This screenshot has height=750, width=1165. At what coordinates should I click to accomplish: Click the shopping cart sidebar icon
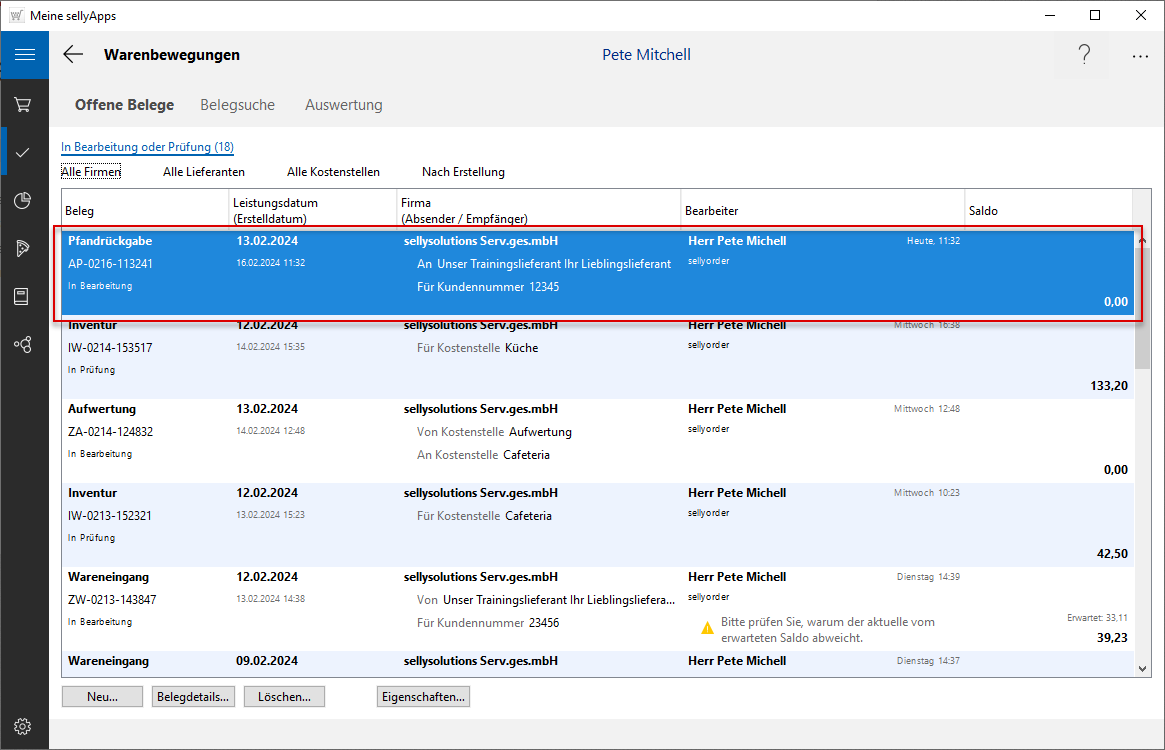24,105
